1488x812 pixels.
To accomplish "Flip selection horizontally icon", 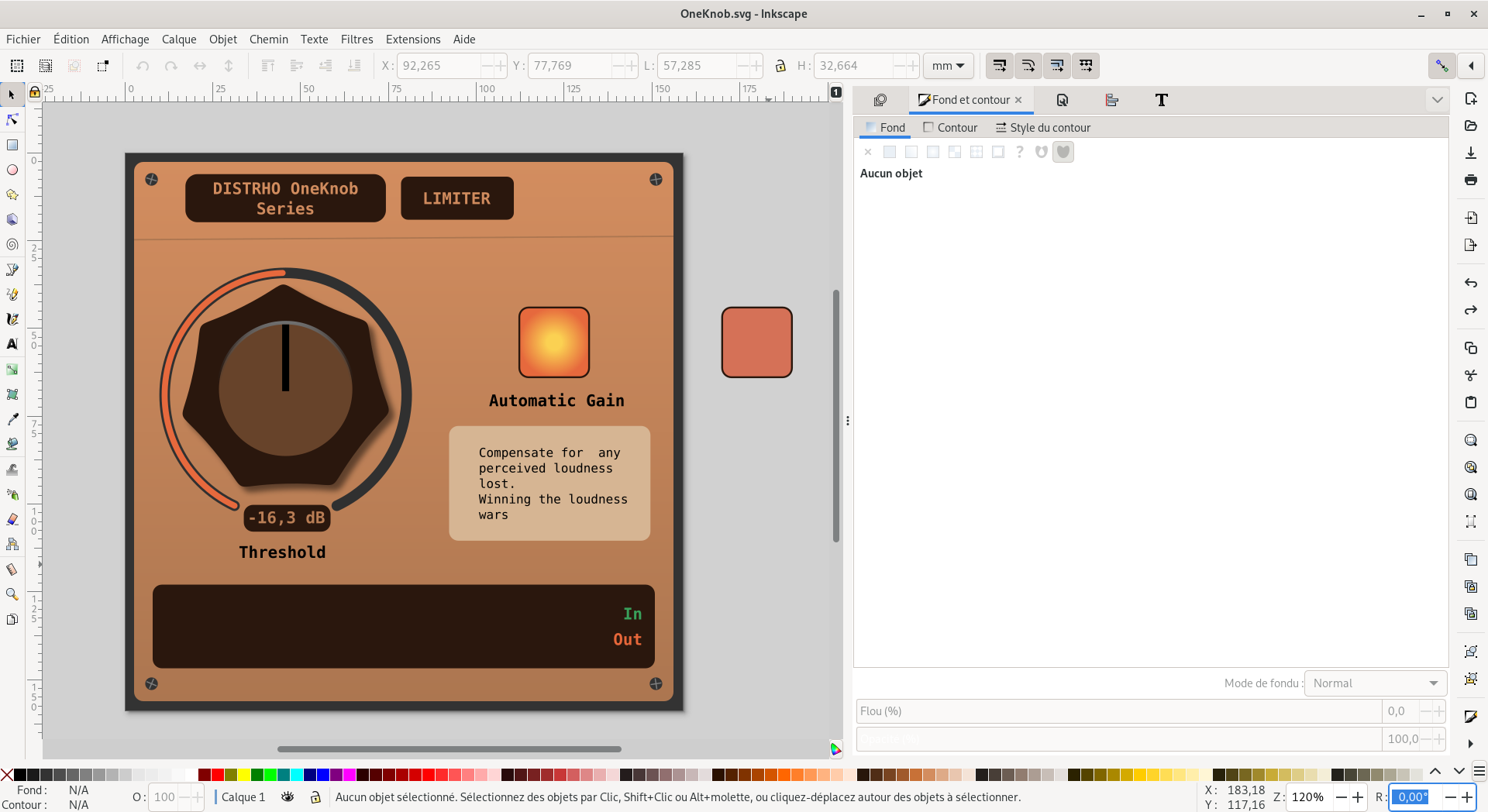I will point(200,66).
